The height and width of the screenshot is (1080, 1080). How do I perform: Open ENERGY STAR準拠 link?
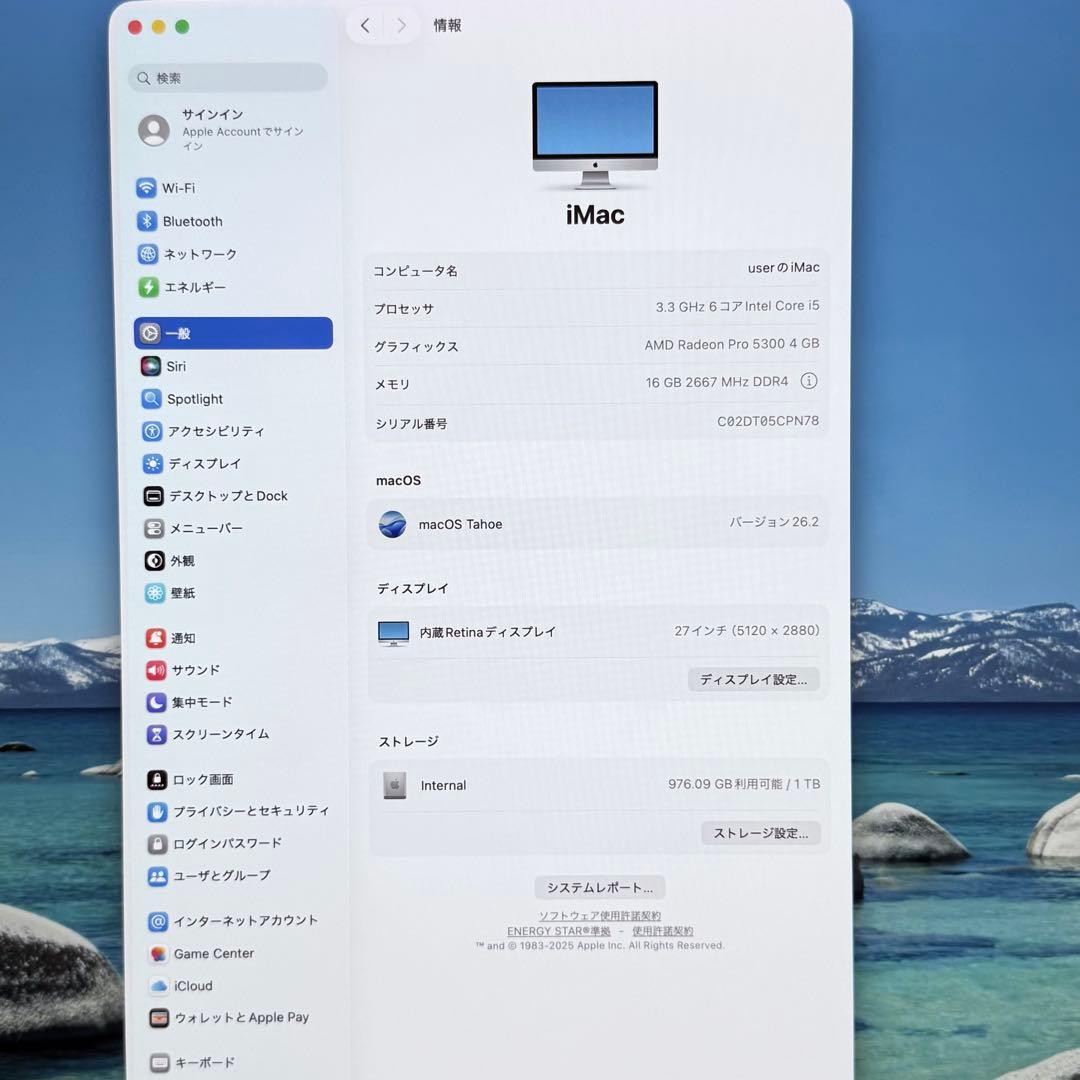pyautogui.click(x=559, y=931)
